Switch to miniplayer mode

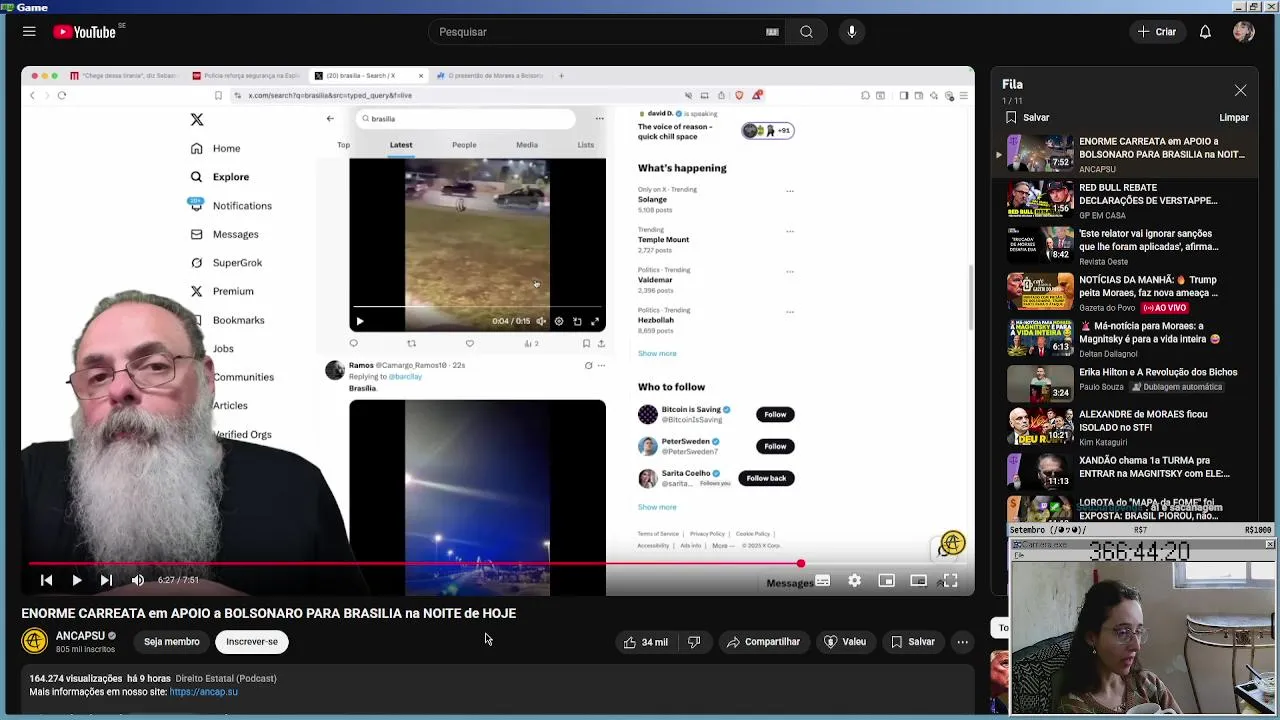(x=886, y=580)
